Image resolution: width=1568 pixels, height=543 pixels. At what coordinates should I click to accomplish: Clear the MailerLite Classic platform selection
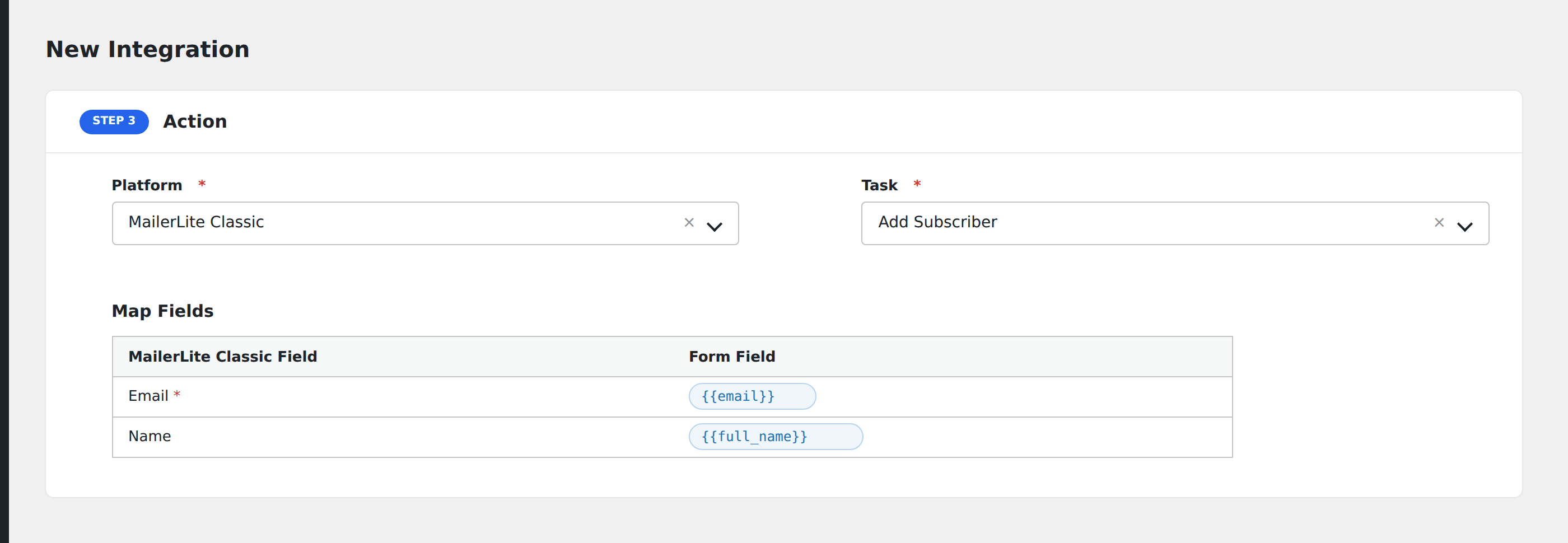coord(689,223)
